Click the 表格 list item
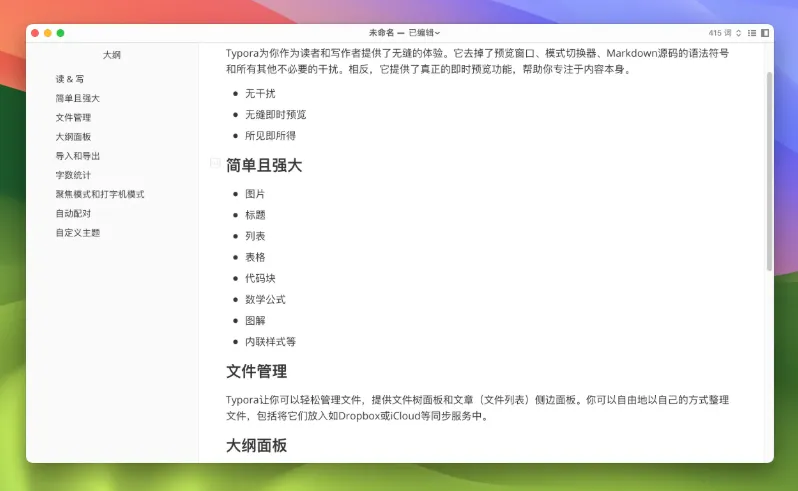798x491 pixels. point(255,257)
